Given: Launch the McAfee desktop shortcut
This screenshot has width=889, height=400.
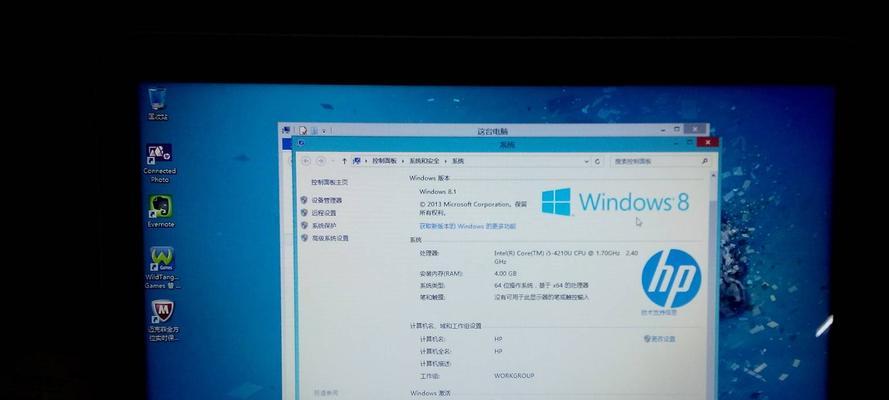Looking at the screenshot, I should (x=163, y=321).
